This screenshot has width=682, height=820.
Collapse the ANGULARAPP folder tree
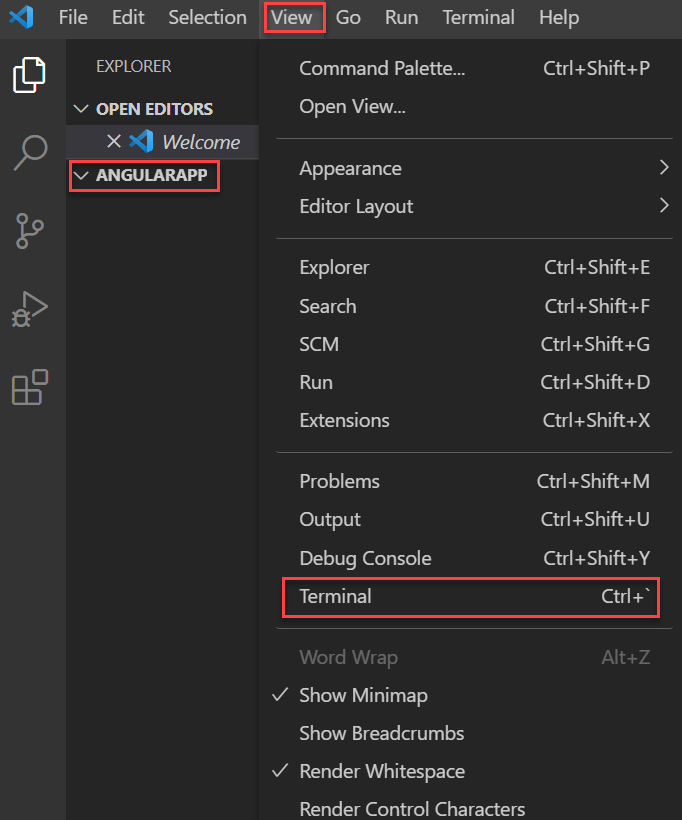tap(80, 176)
